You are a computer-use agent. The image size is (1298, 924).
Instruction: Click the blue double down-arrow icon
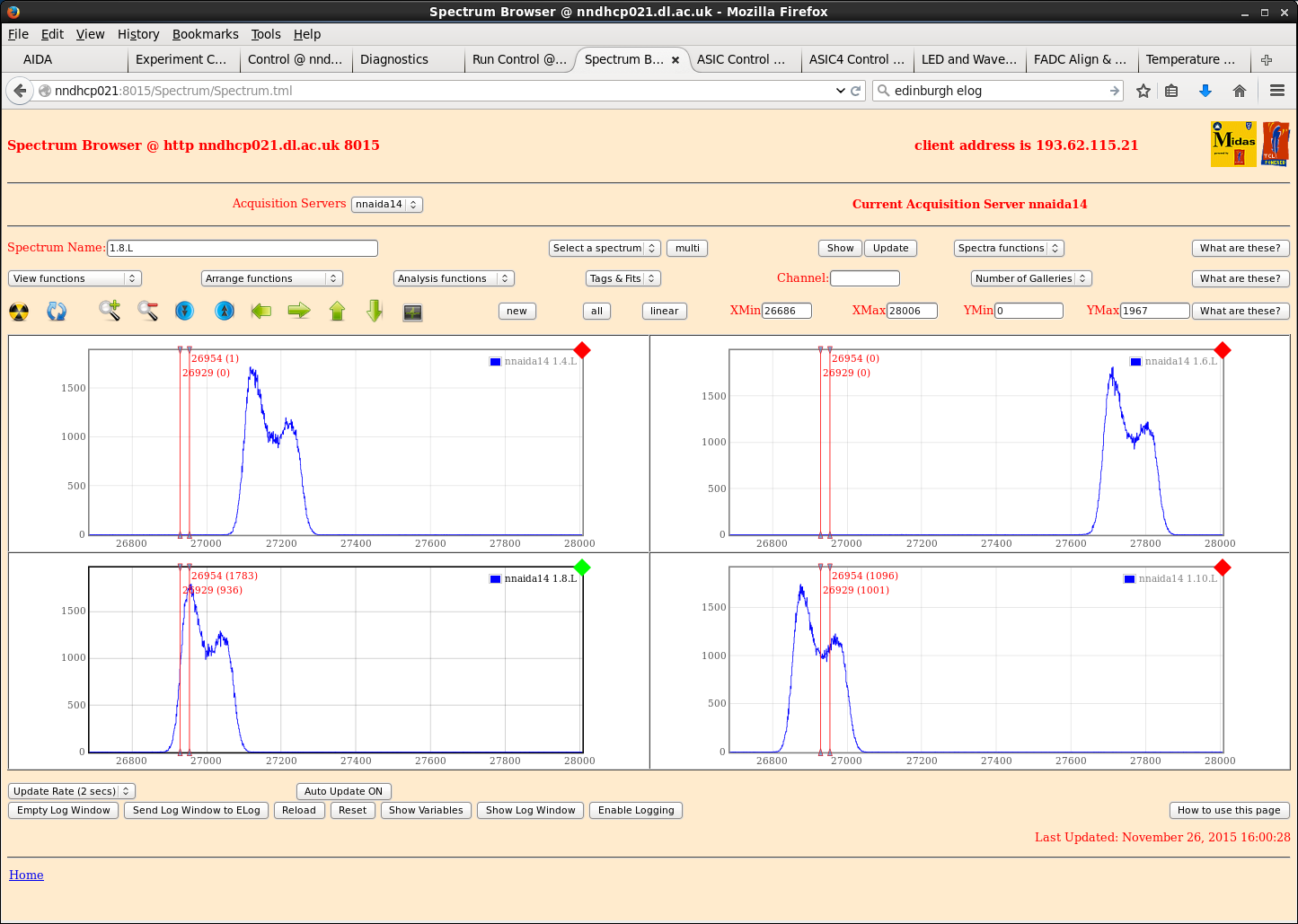(185, 311)
